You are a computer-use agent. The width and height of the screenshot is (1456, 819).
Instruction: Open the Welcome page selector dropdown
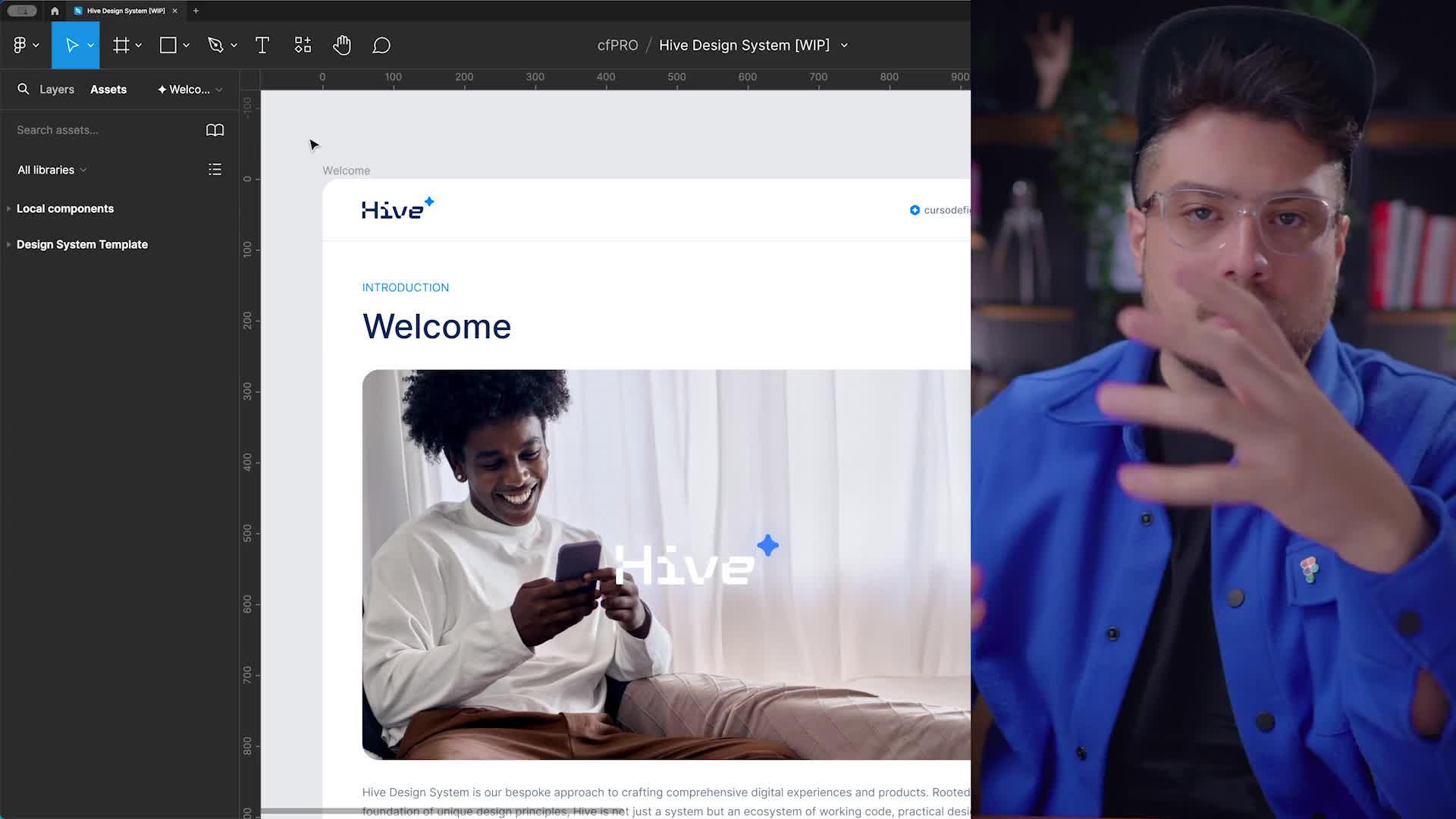tap(190, 89)
